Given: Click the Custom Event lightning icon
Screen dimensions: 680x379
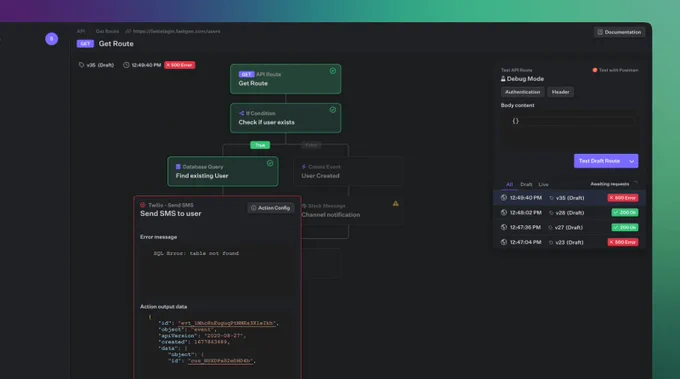Looking at the screenshot, I should (x=304, y=167).
